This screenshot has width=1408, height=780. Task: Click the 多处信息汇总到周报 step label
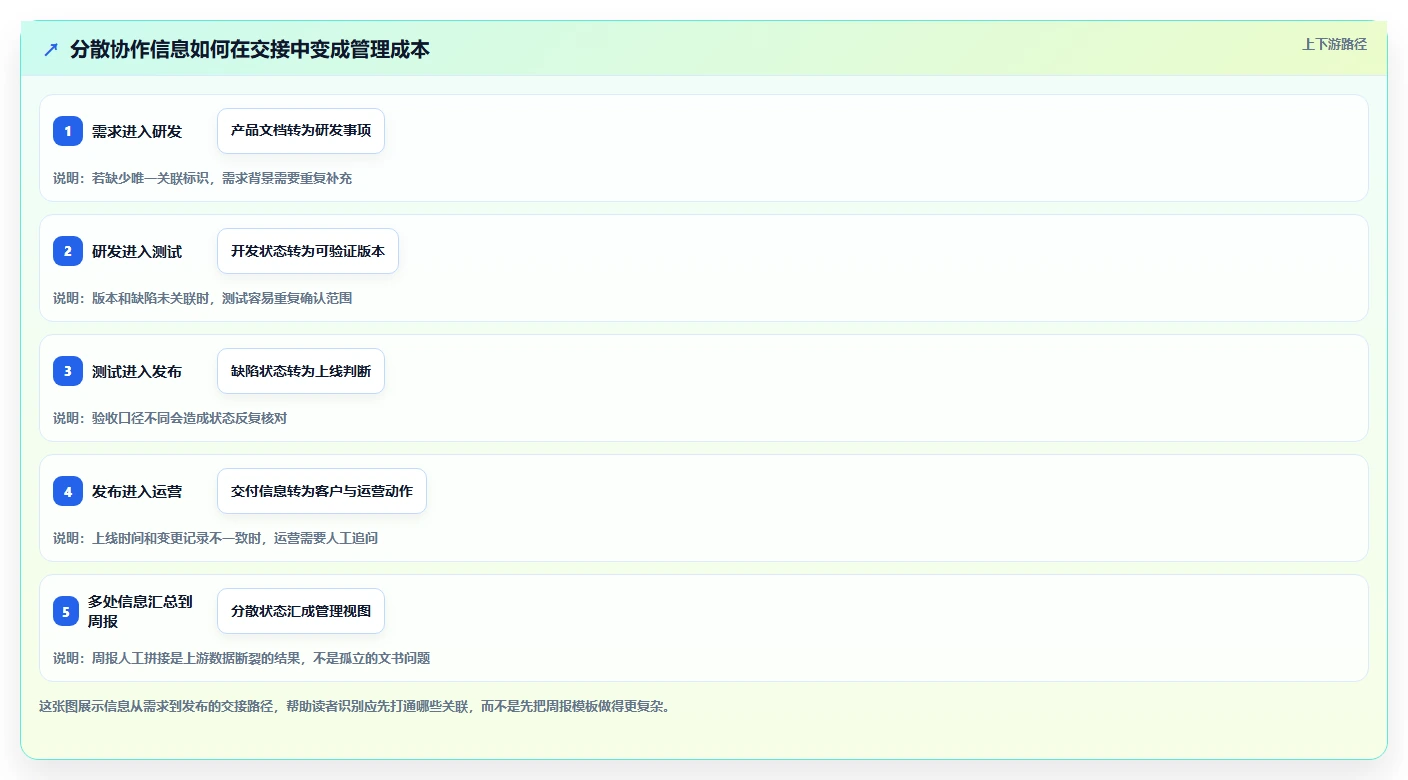click(140, 611)
